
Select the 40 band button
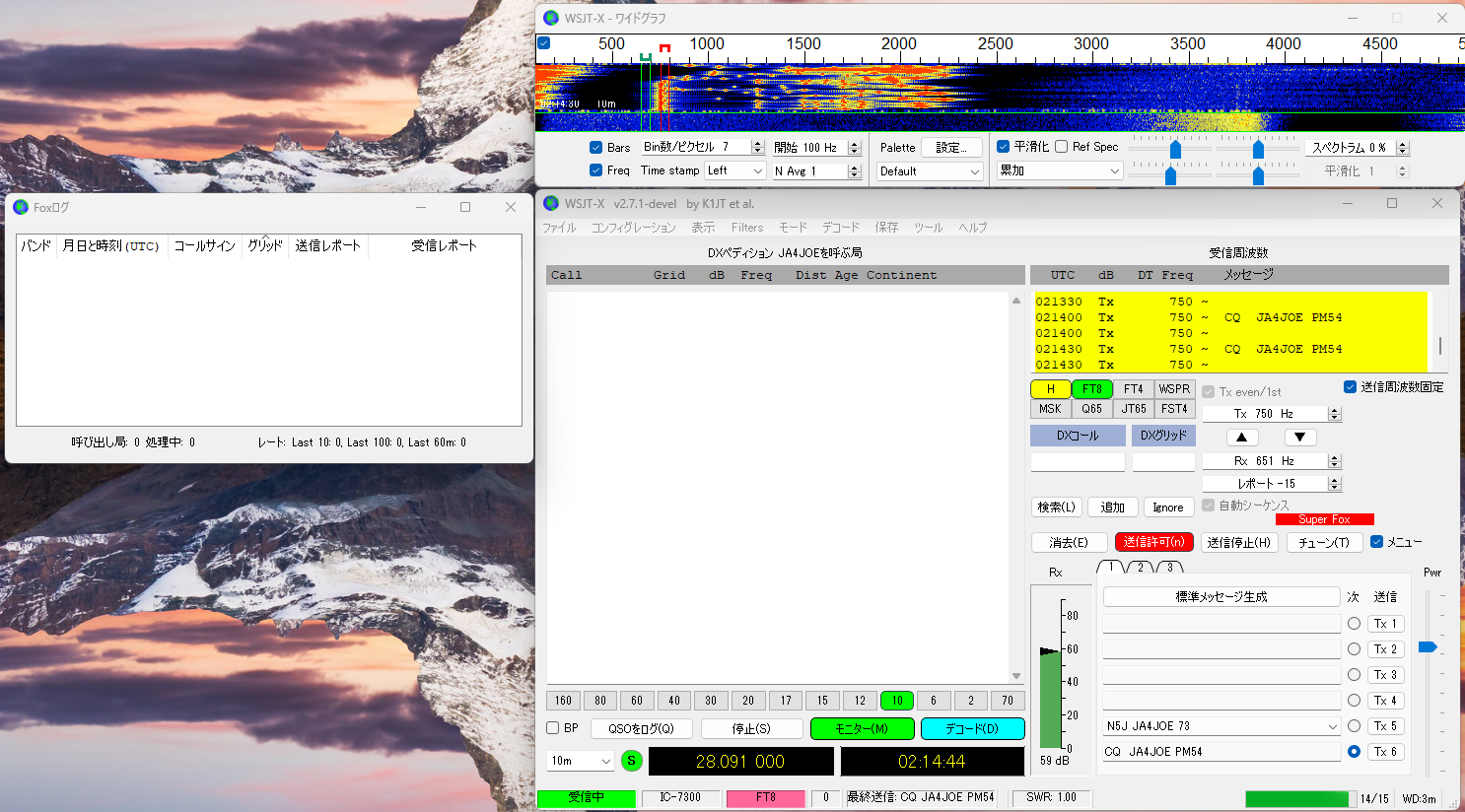[674, 701]
